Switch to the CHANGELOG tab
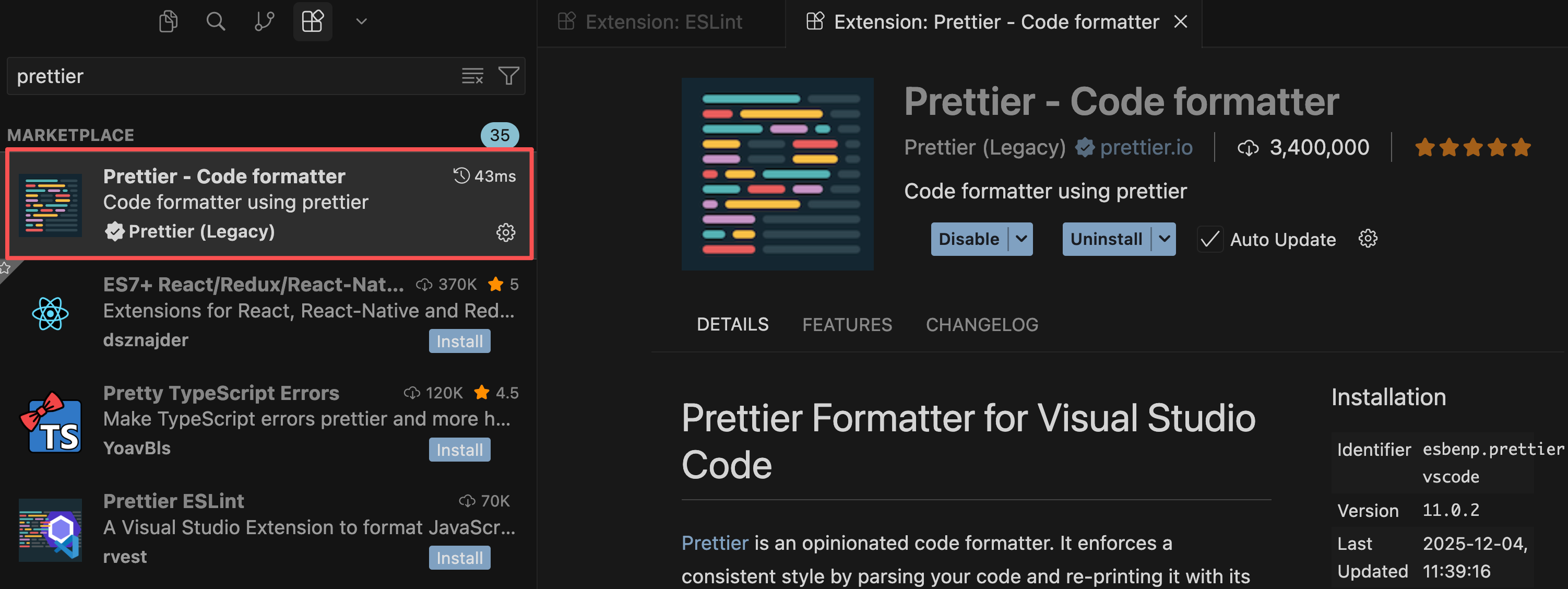 (982, 325)
